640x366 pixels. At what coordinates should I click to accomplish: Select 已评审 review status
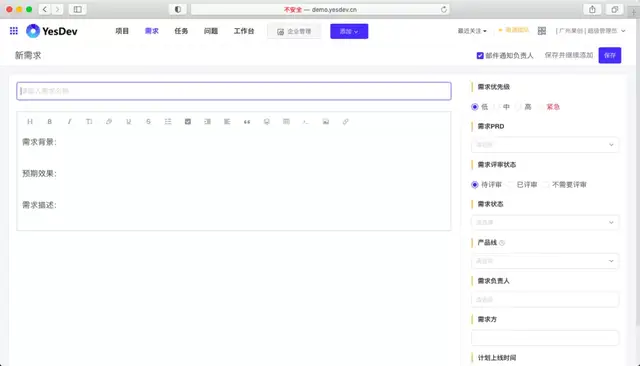[x=510, y=185]
